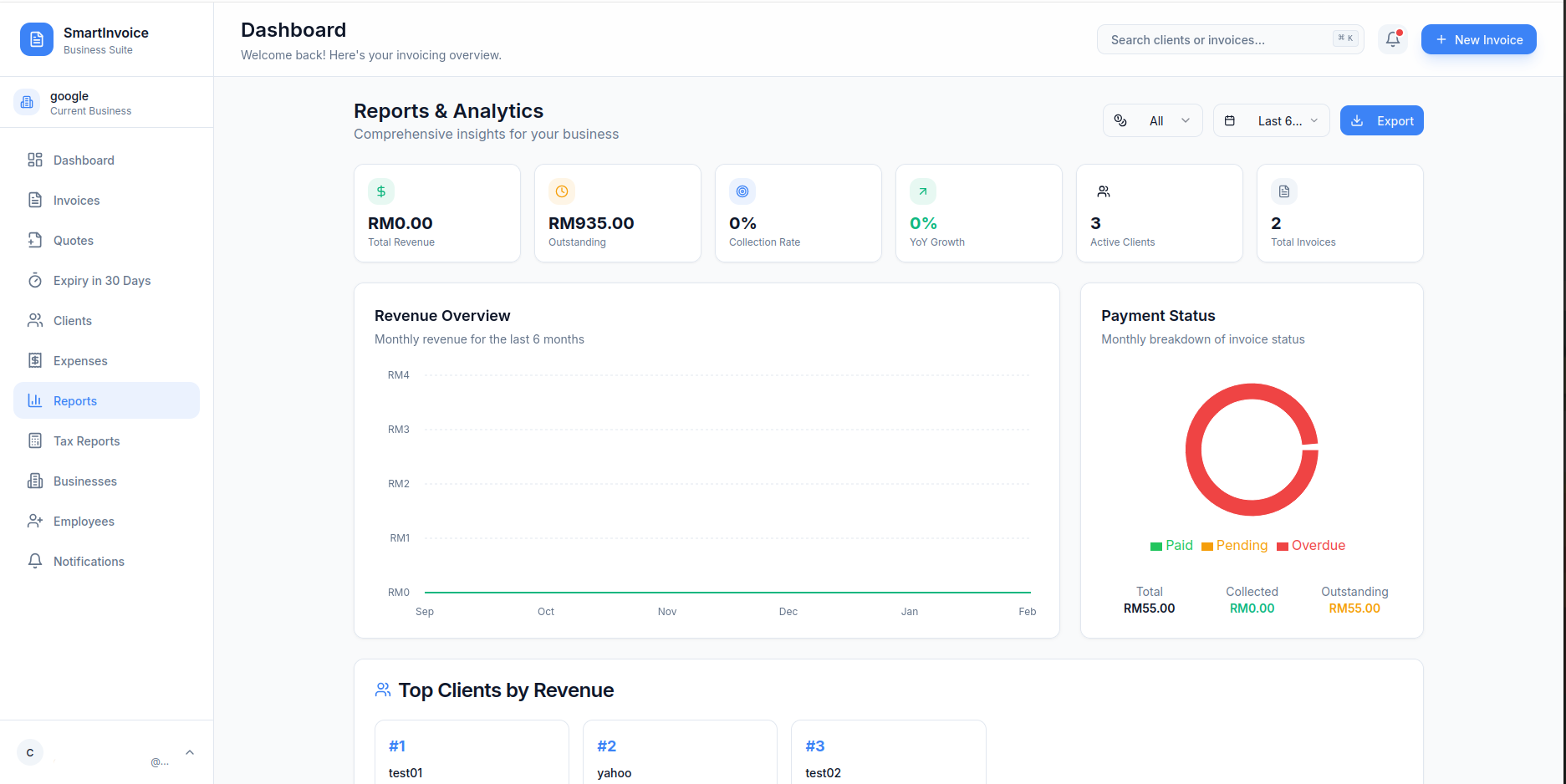The image size is (1566, 784).
Task: Click the user avatar letter C
Action: pos(30,752)
